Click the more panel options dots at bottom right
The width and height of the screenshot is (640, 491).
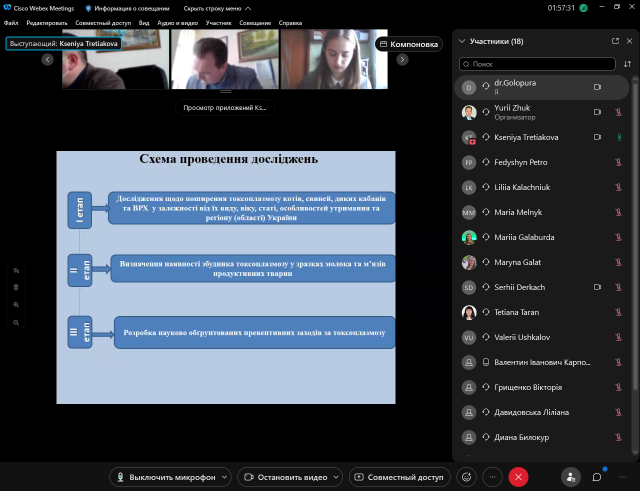point(622,477)
